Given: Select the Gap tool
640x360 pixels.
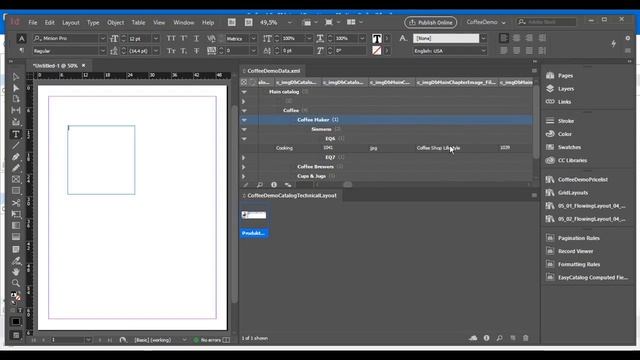Looking at the screenshot, I should pyautogui.click(x=16, y=110).
